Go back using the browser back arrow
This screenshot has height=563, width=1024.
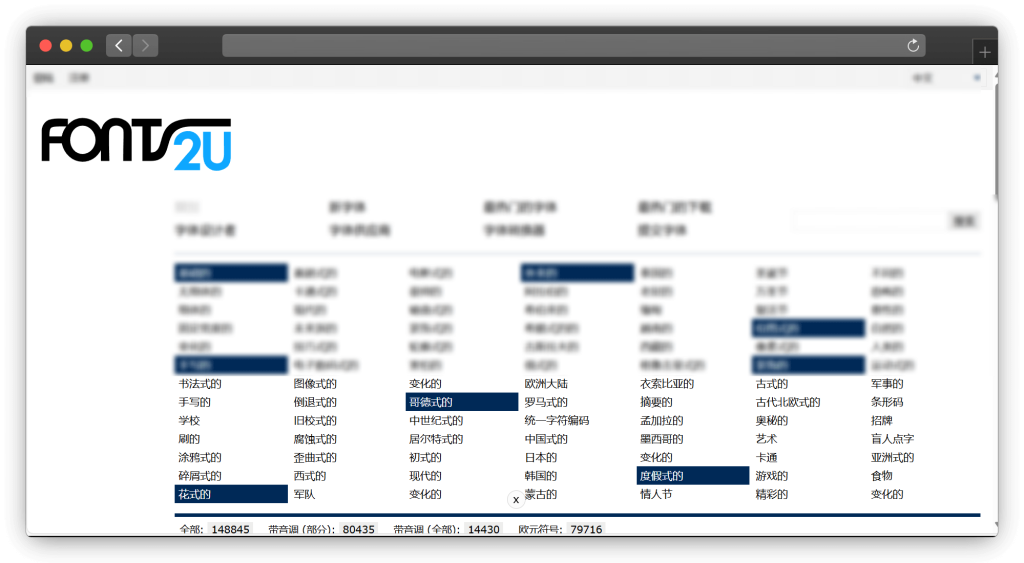click(x=119, y=46)
